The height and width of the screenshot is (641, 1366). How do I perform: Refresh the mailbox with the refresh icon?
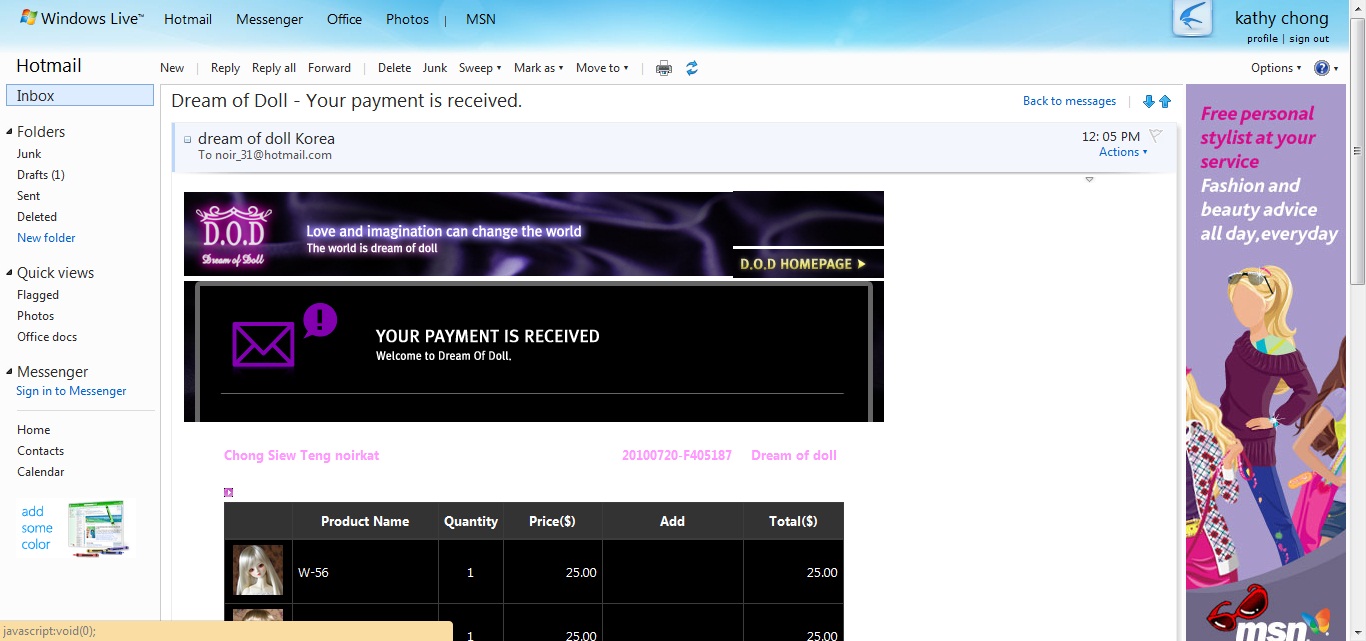691,68
